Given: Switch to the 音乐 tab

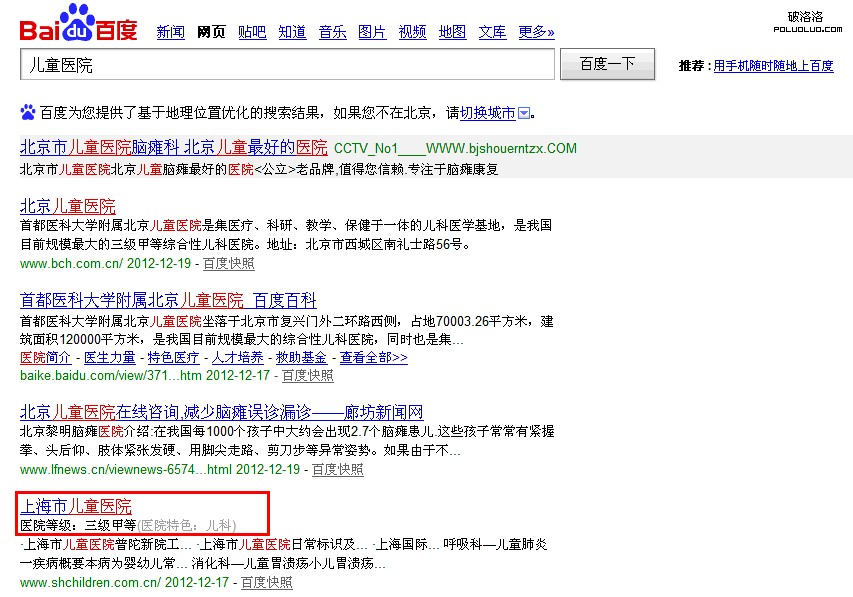Looking at the screenshot, I should click(332, 32).
